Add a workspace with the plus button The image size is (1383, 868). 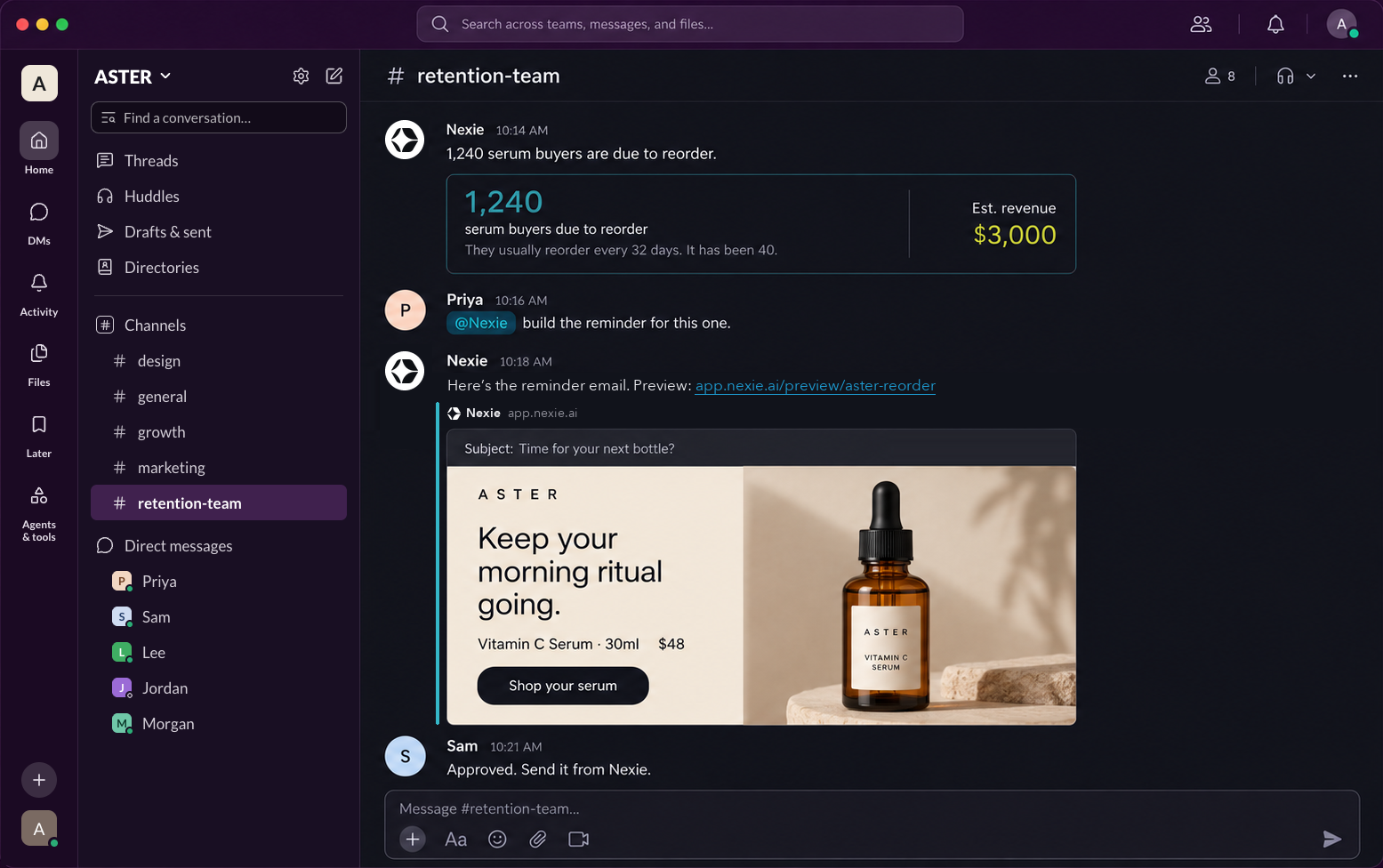[39, 780]
